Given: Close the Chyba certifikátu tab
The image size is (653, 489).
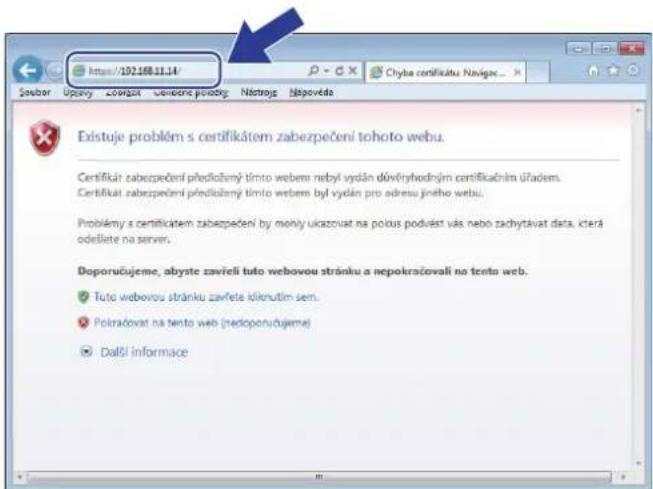Looking at the screenshot, I should coord(517,72).
